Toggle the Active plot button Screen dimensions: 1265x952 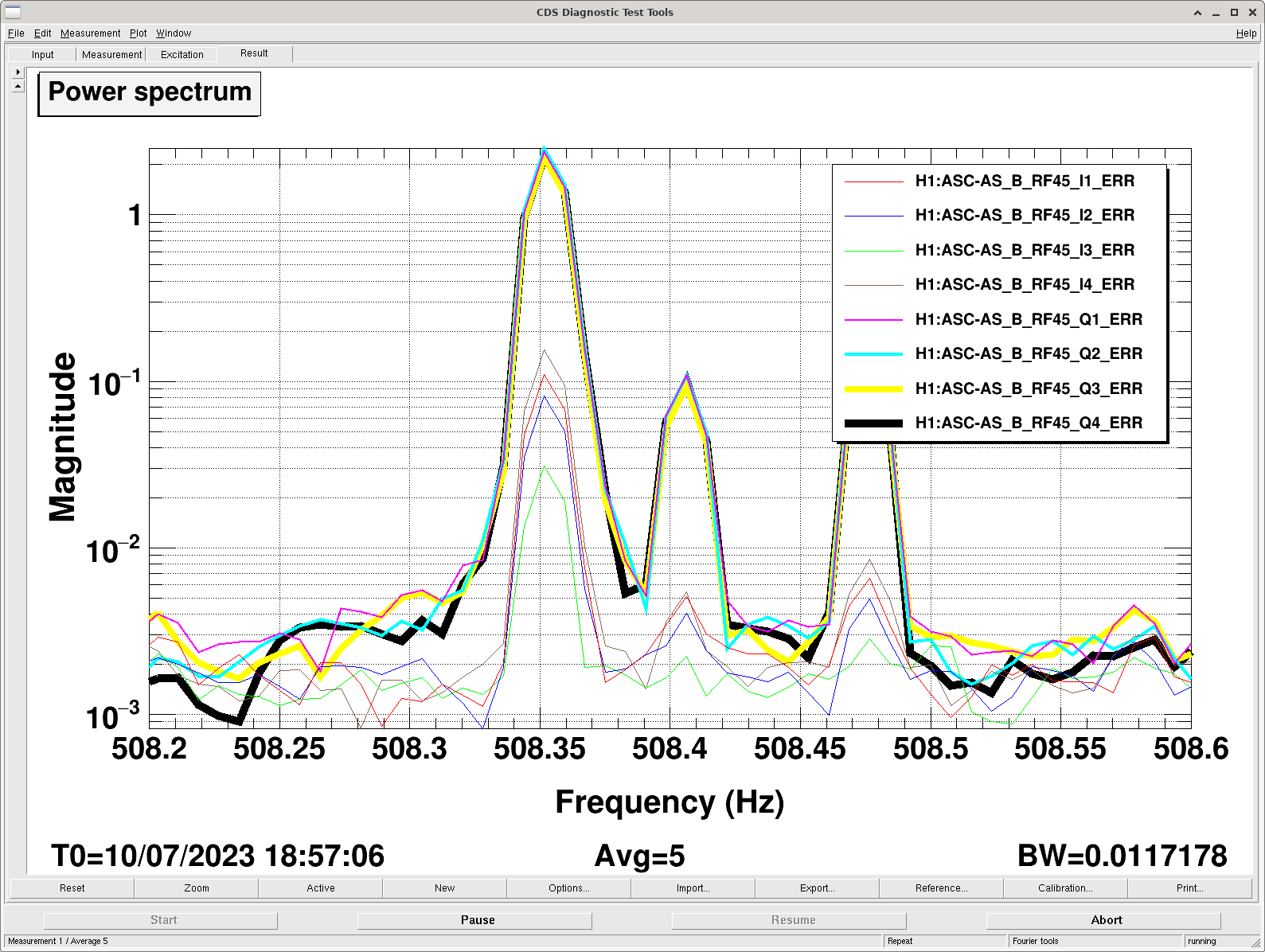[321, 888]
